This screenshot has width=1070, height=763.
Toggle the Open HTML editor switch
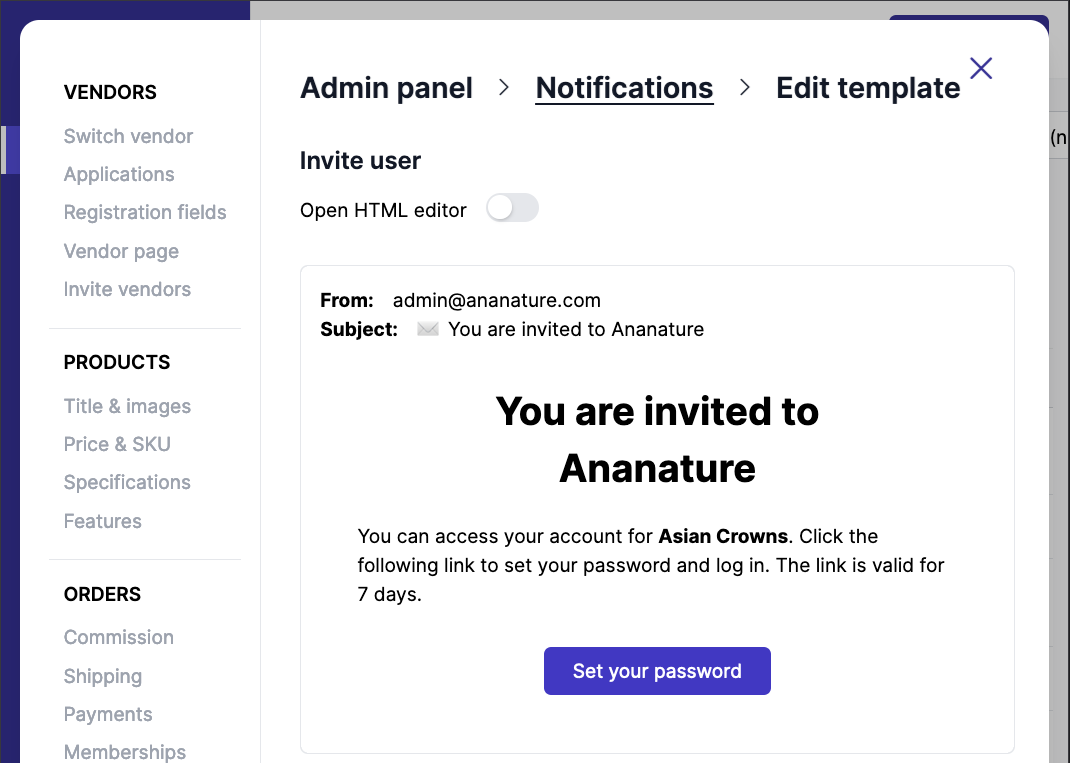[511, 207]
